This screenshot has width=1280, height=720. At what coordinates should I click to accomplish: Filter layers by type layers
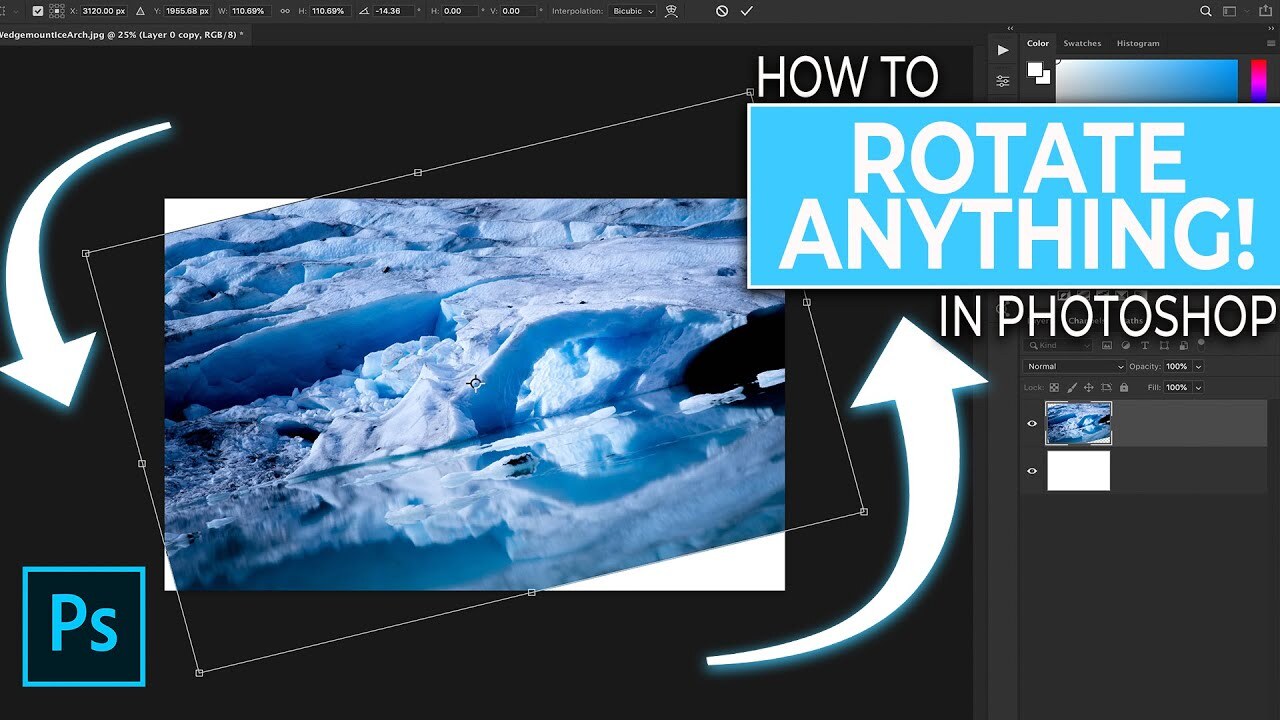point(1145,345)
